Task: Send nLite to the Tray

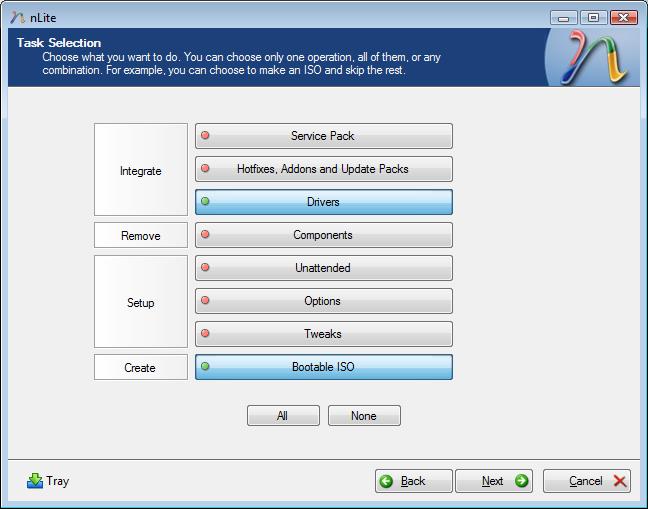Action: pyautogui.click(x=48, y=481)
